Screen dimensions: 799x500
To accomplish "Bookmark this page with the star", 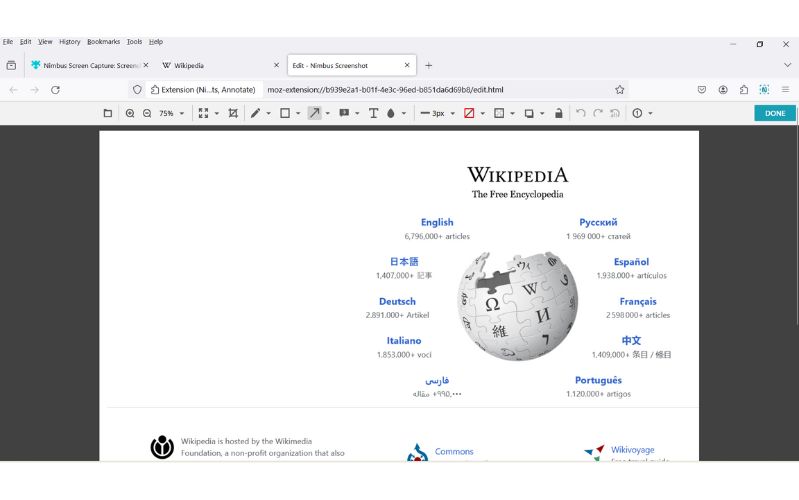I will (x=619, y=90).
